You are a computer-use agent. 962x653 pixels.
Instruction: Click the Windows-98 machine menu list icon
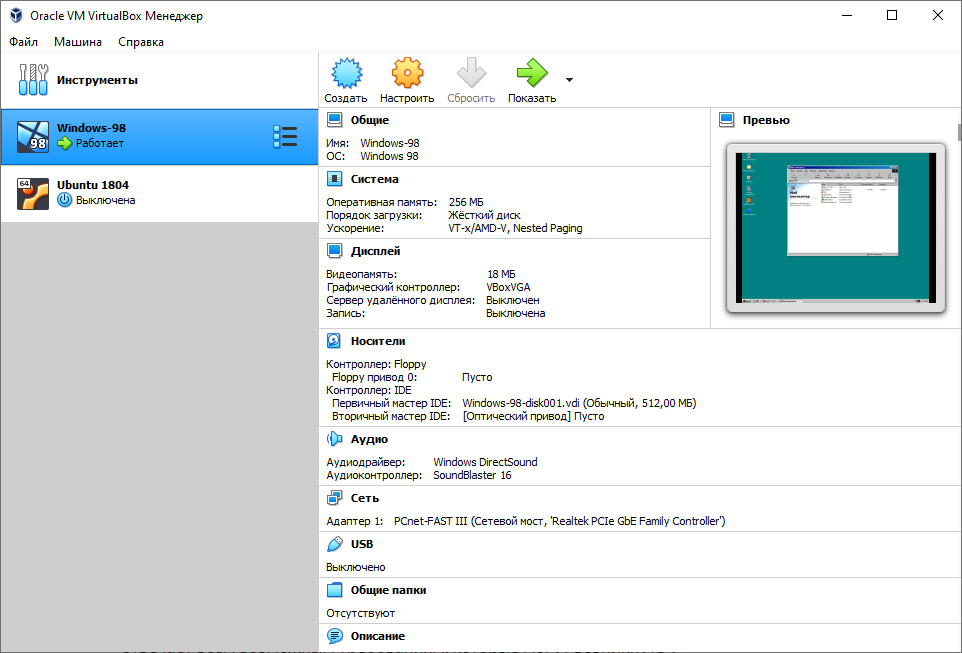coord(285,137)
